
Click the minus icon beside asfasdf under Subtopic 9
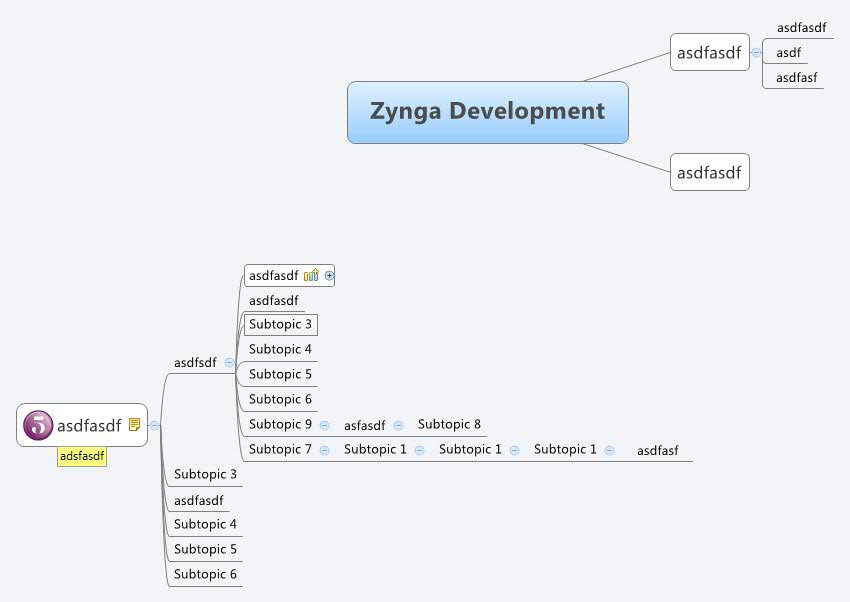coord(400,424)
